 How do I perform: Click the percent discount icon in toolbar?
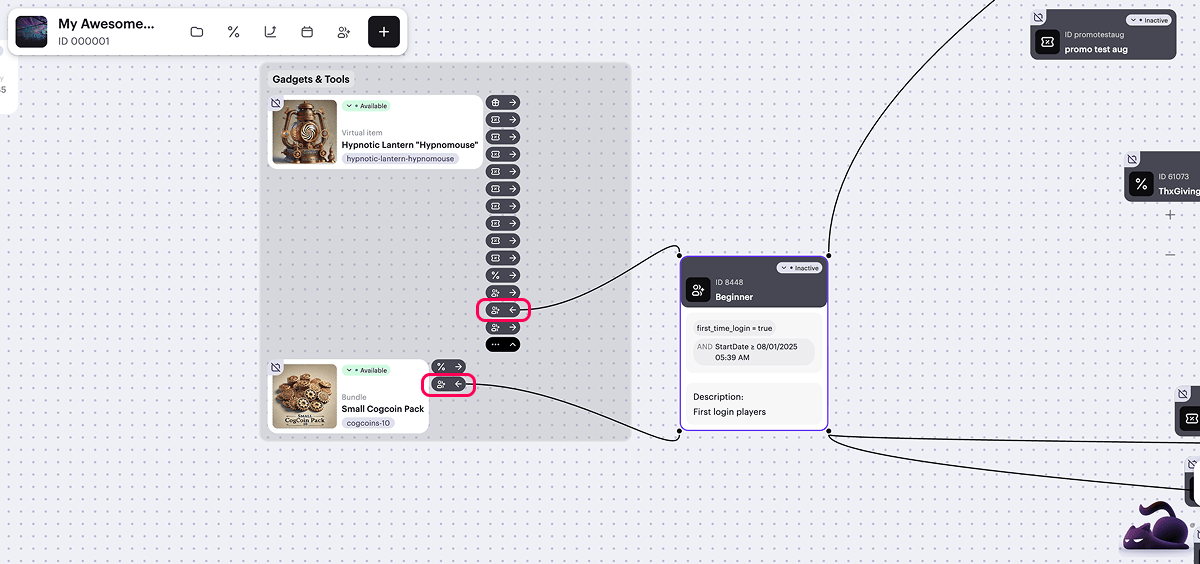[234, 32]
